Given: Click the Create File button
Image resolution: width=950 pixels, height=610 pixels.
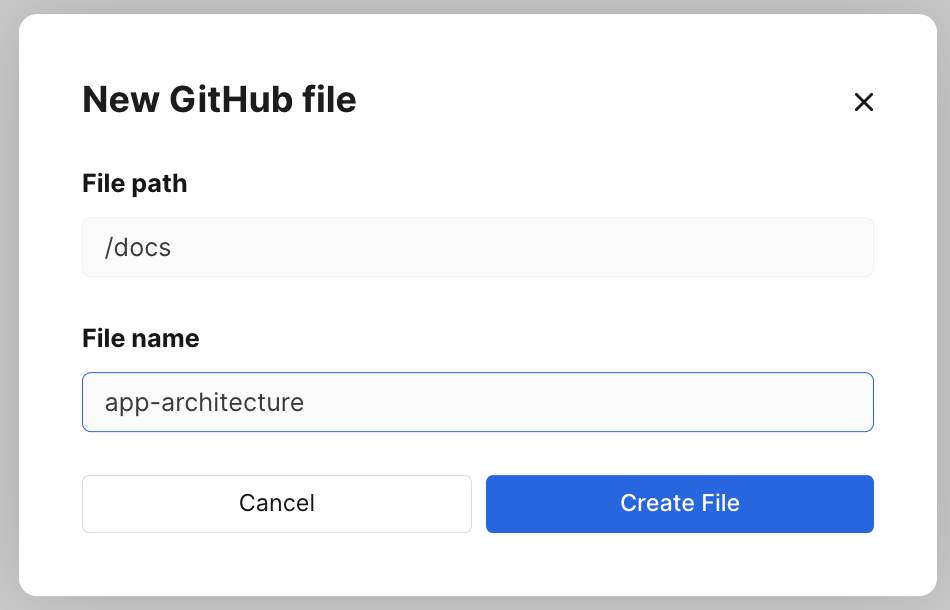Looking at the screenshot, I should click(680, 504).
